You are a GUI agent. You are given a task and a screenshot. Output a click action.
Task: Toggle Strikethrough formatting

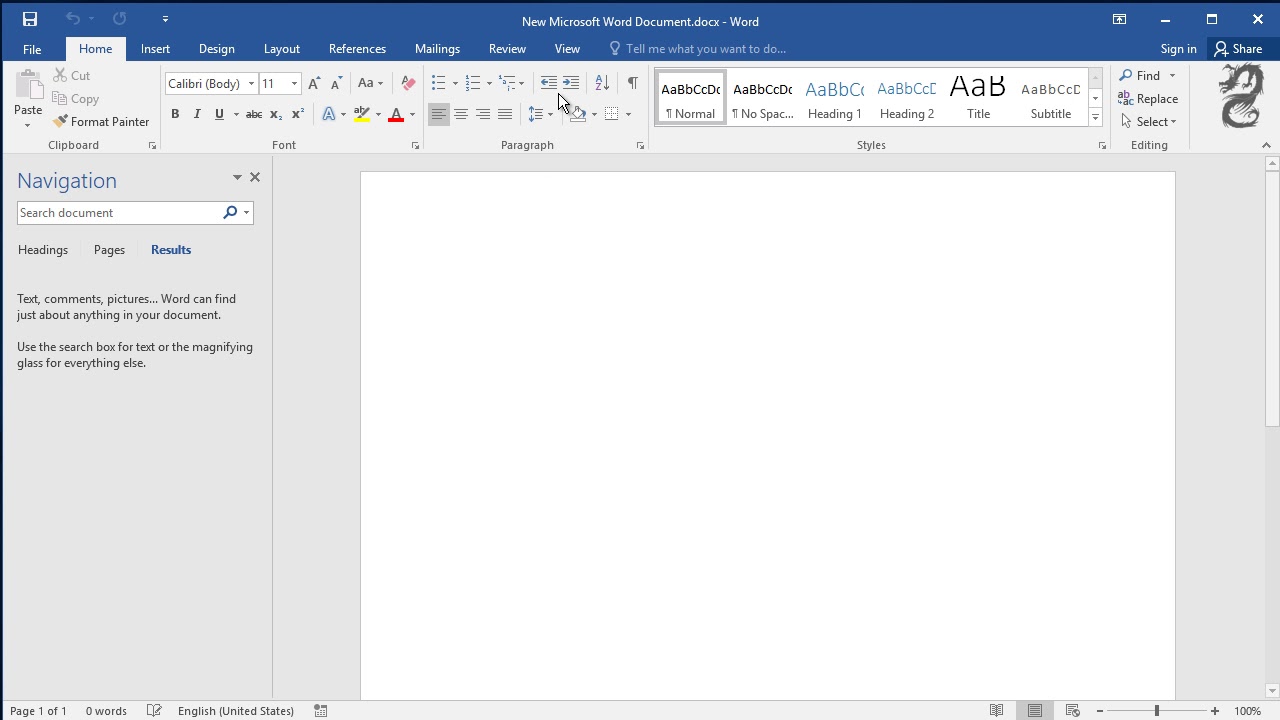[x=254, y=114]
